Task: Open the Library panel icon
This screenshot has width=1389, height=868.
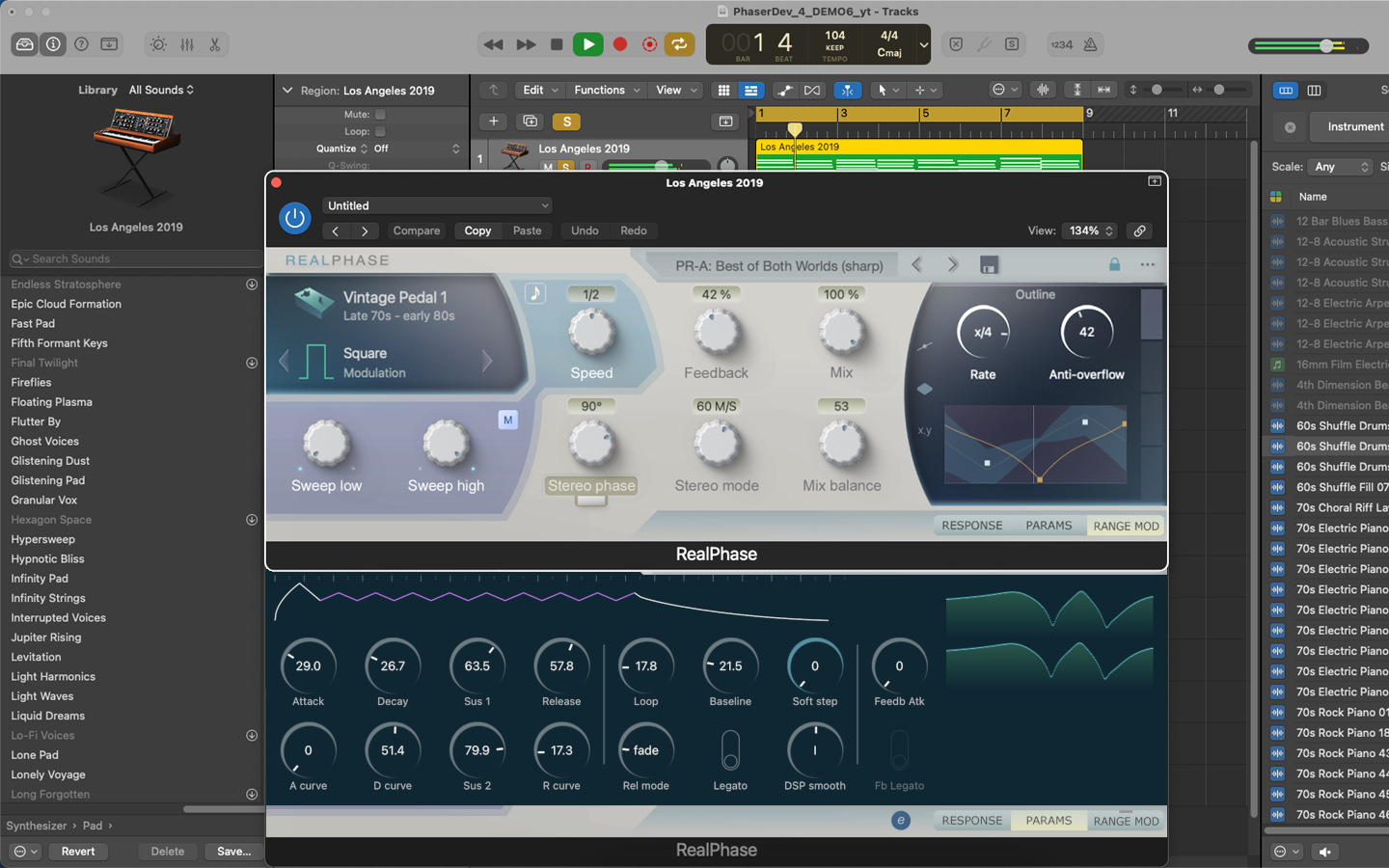Action: (25, 44)
